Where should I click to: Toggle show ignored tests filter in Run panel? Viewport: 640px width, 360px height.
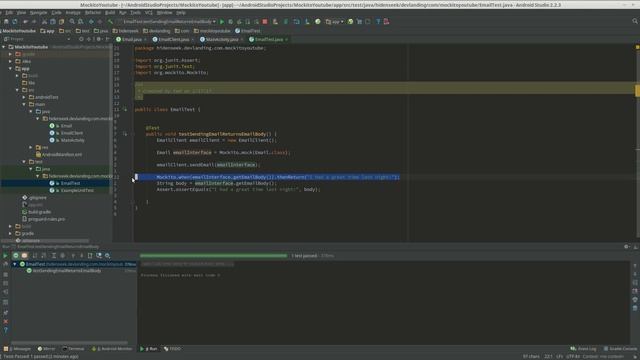[x=24, y=256]
